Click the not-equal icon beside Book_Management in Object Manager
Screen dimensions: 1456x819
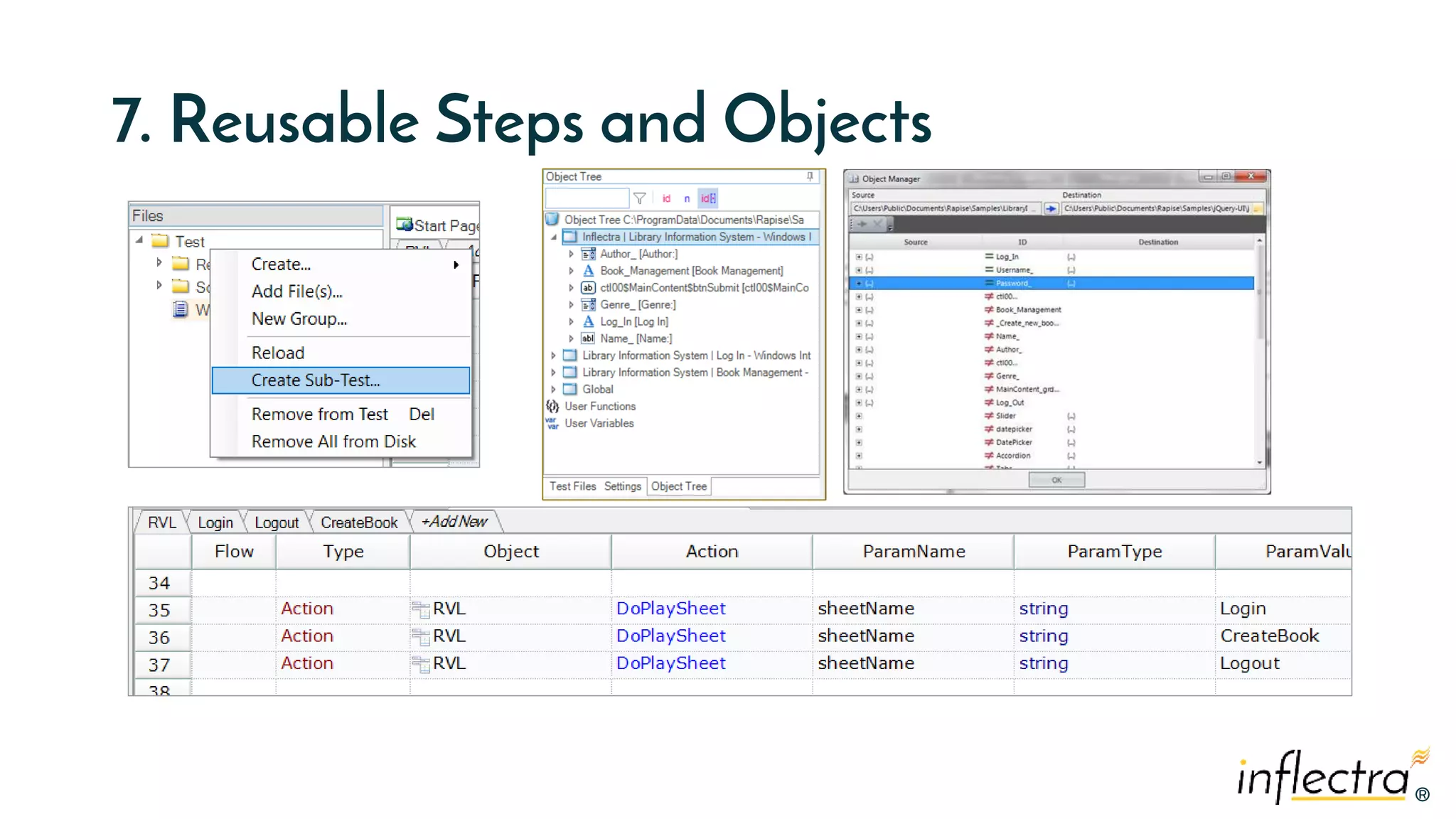pos(989,310)
